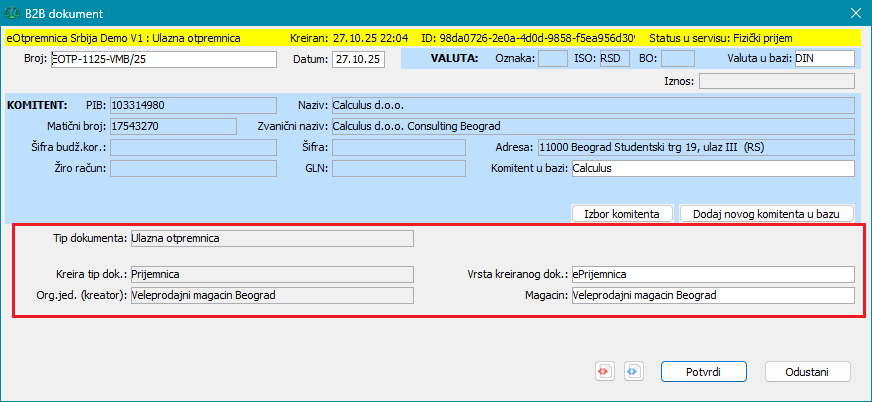Select the Zvanični naziv field
The image size is (872, 402).
[x=591, y=126]
